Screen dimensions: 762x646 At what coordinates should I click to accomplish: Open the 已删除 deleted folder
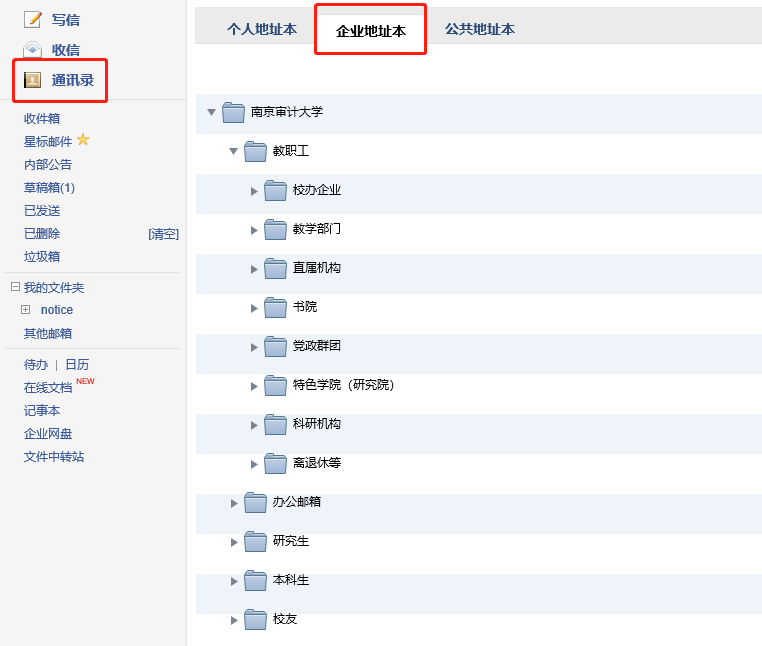click(x=42, y=234)
